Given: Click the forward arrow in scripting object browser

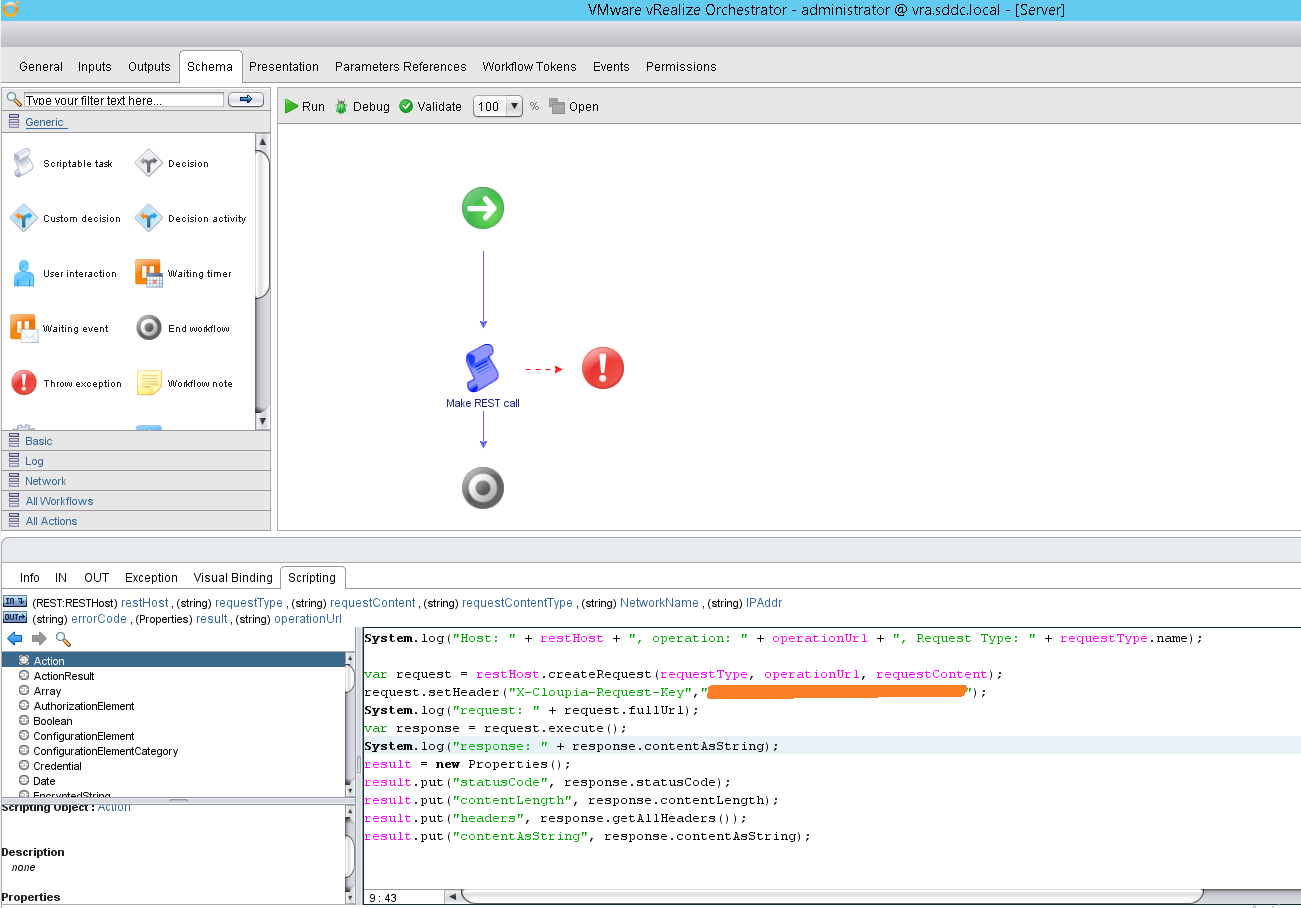Looking at the screenshot, I should click(39, 638).
